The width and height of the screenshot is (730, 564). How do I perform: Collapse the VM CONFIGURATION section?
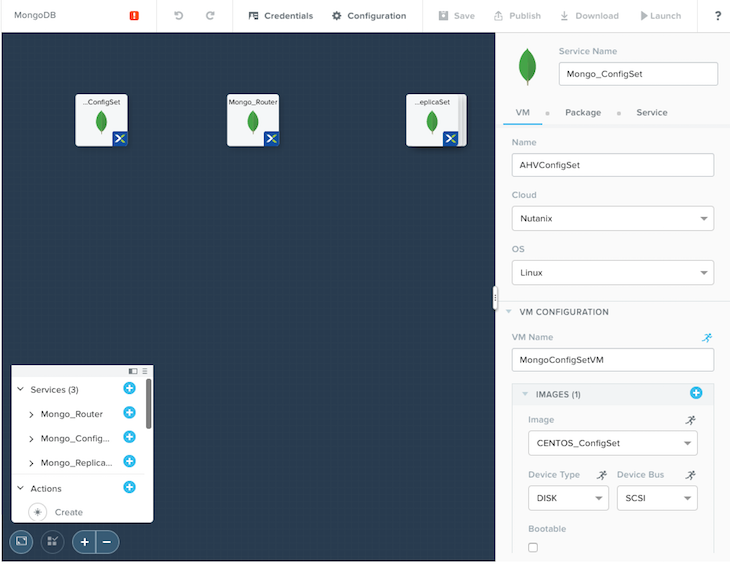point(509,312)
